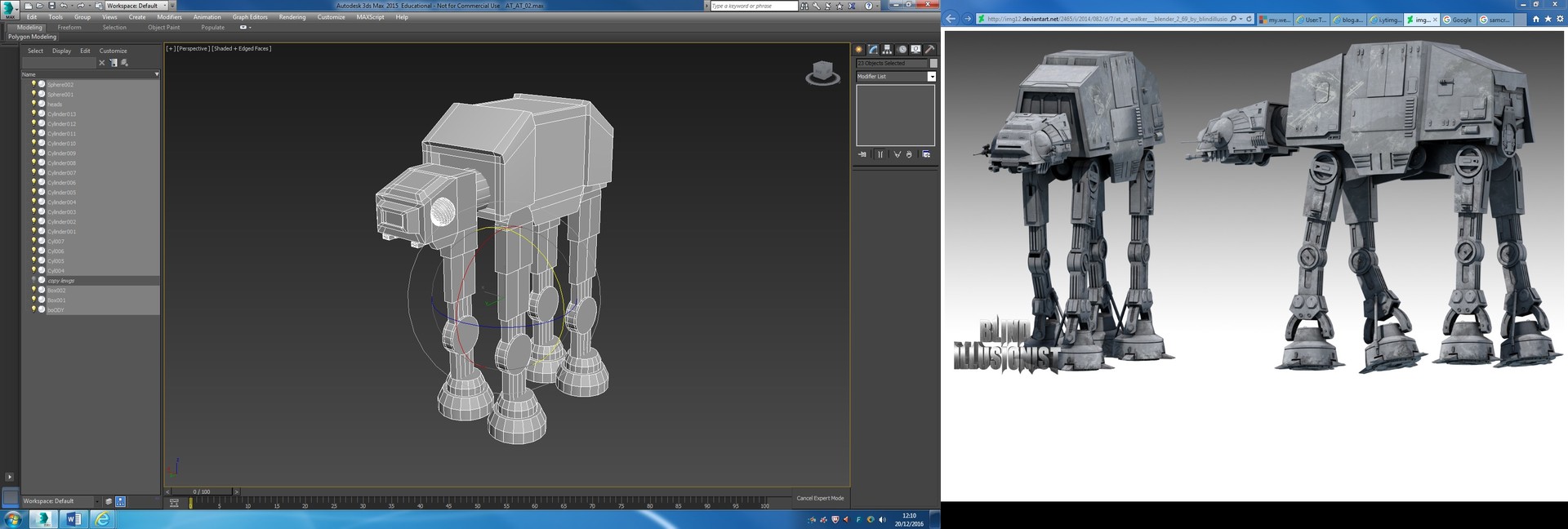1568x529 pixels.
Task: Toggle visibility bulb of Sphere002
Action: coord(33,84)
